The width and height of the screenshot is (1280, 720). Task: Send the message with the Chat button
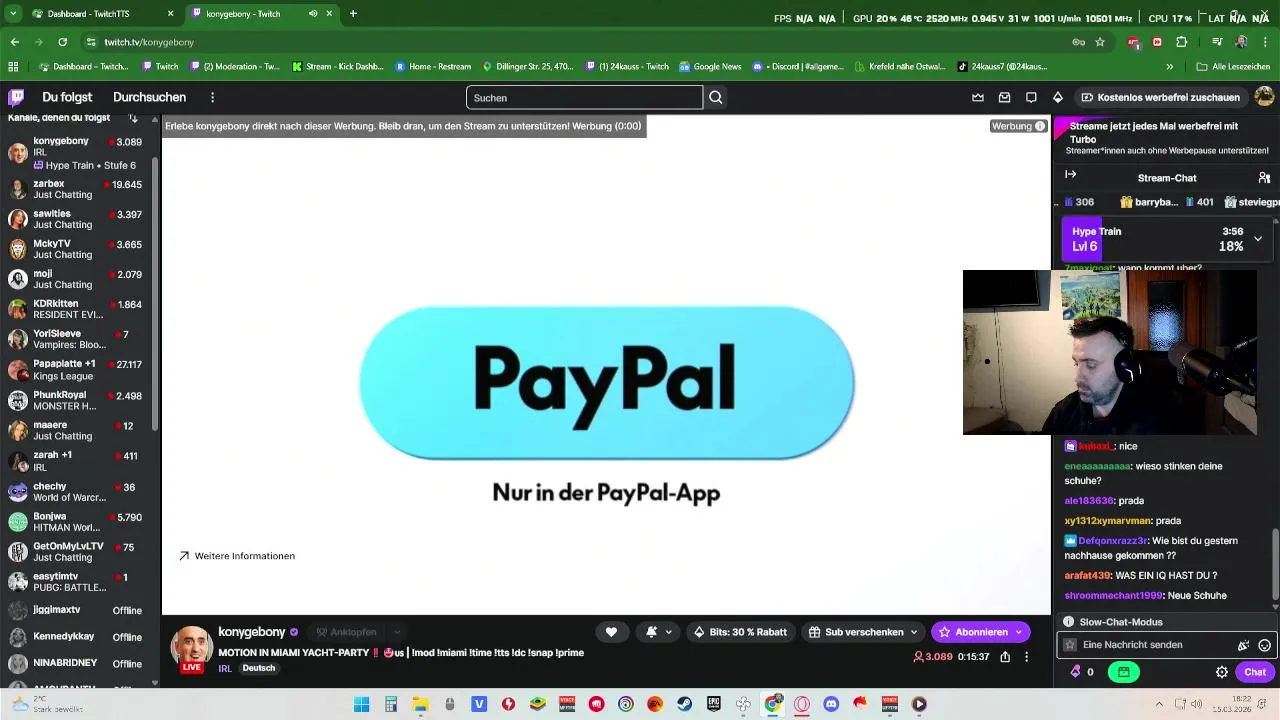coord(1255,672)
